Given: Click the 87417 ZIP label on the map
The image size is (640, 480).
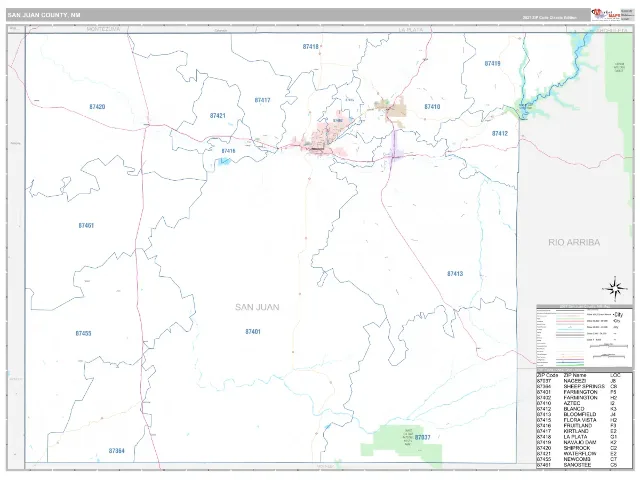Looking at the screenshot, I should point(262,100).
